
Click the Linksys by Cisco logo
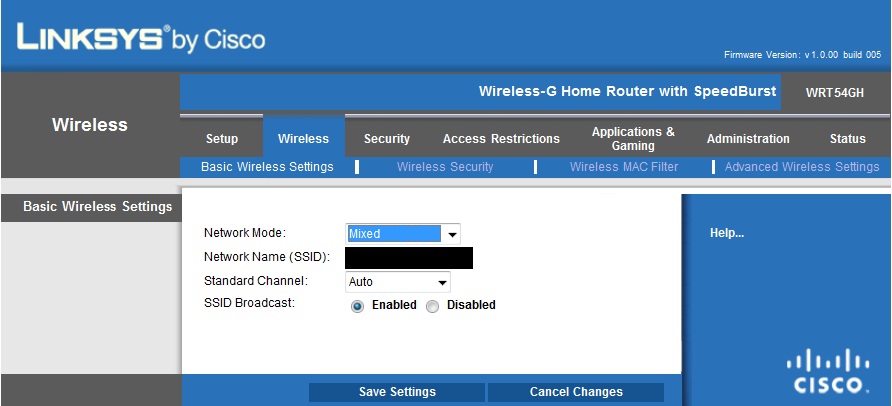(141, 38)
